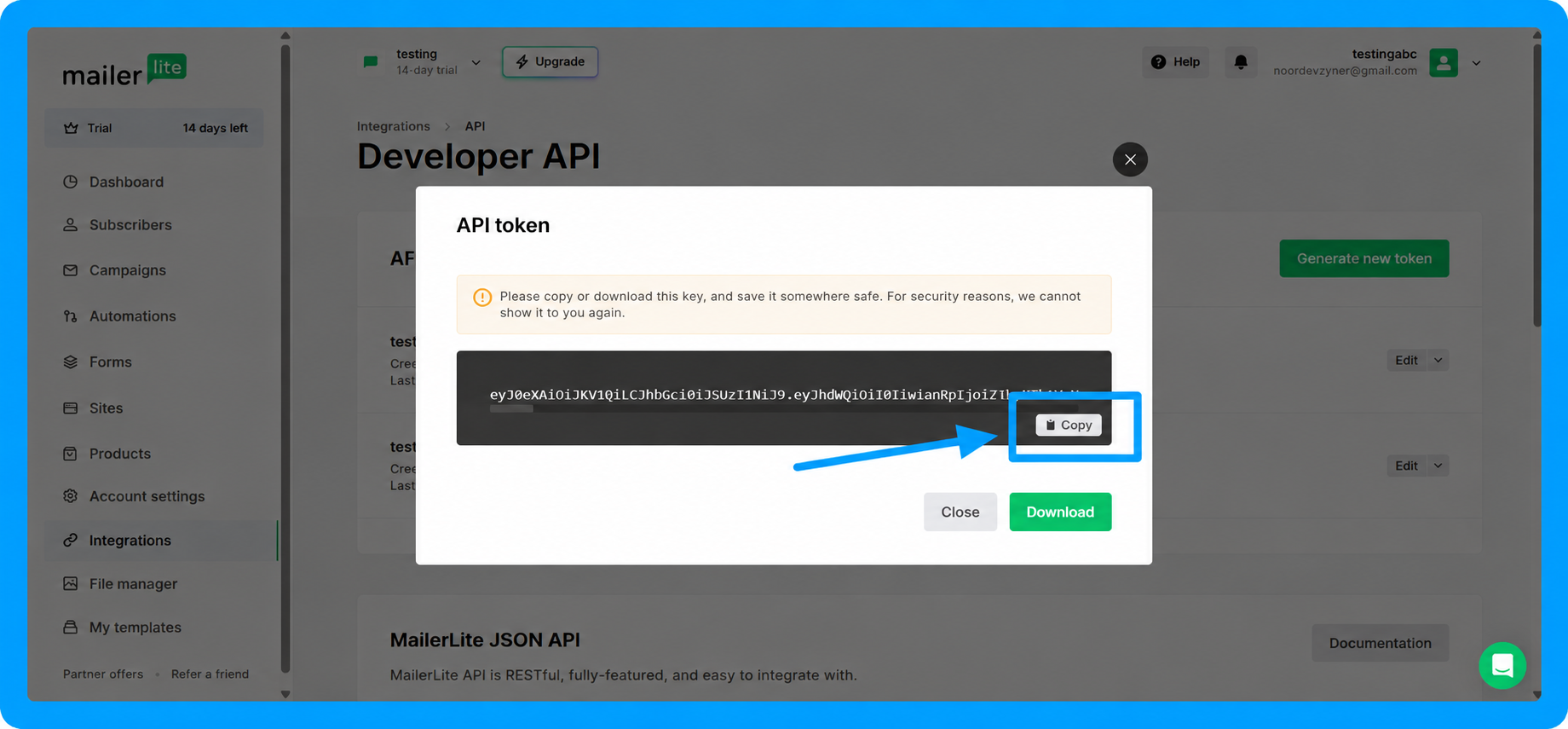Click the green flag account icon
Viewport: 1568px width, 729px height.
[371, 61]
